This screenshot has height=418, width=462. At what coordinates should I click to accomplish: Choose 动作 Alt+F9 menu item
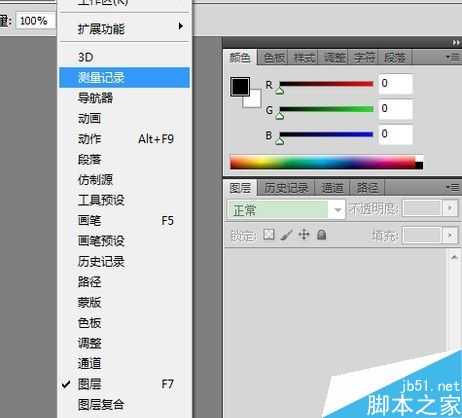[125, 139]
